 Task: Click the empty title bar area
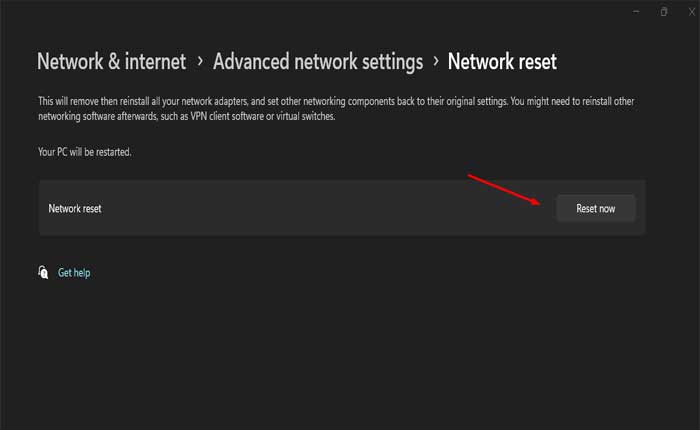[x=300, y=11]
